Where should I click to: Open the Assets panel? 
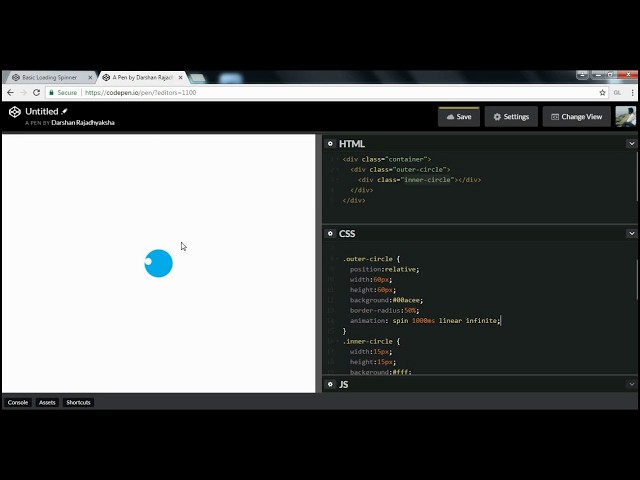click(47, 402)
